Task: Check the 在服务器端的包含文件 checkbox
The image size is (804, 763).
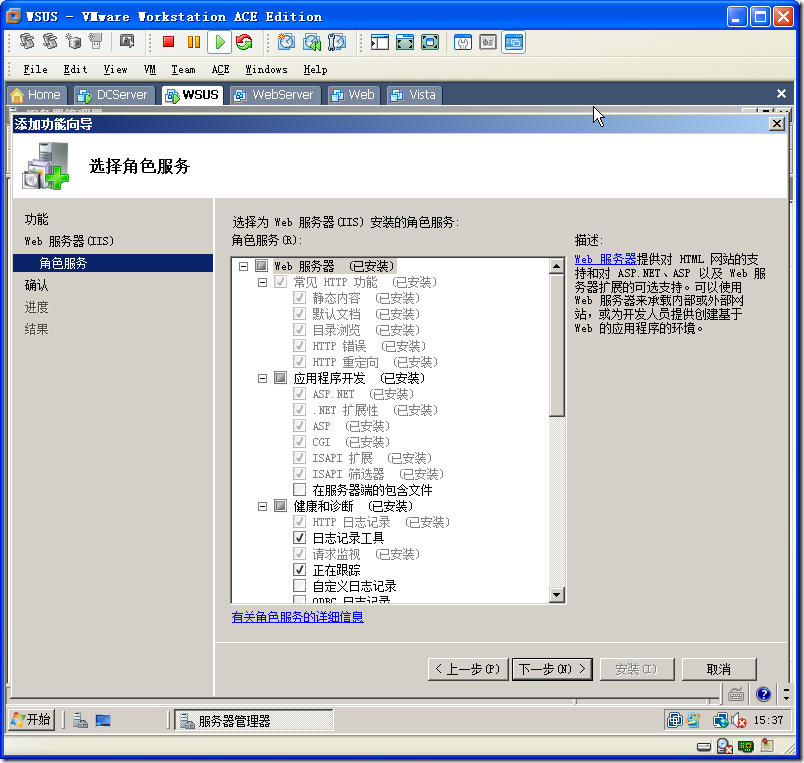Action: tap(299, 489)
